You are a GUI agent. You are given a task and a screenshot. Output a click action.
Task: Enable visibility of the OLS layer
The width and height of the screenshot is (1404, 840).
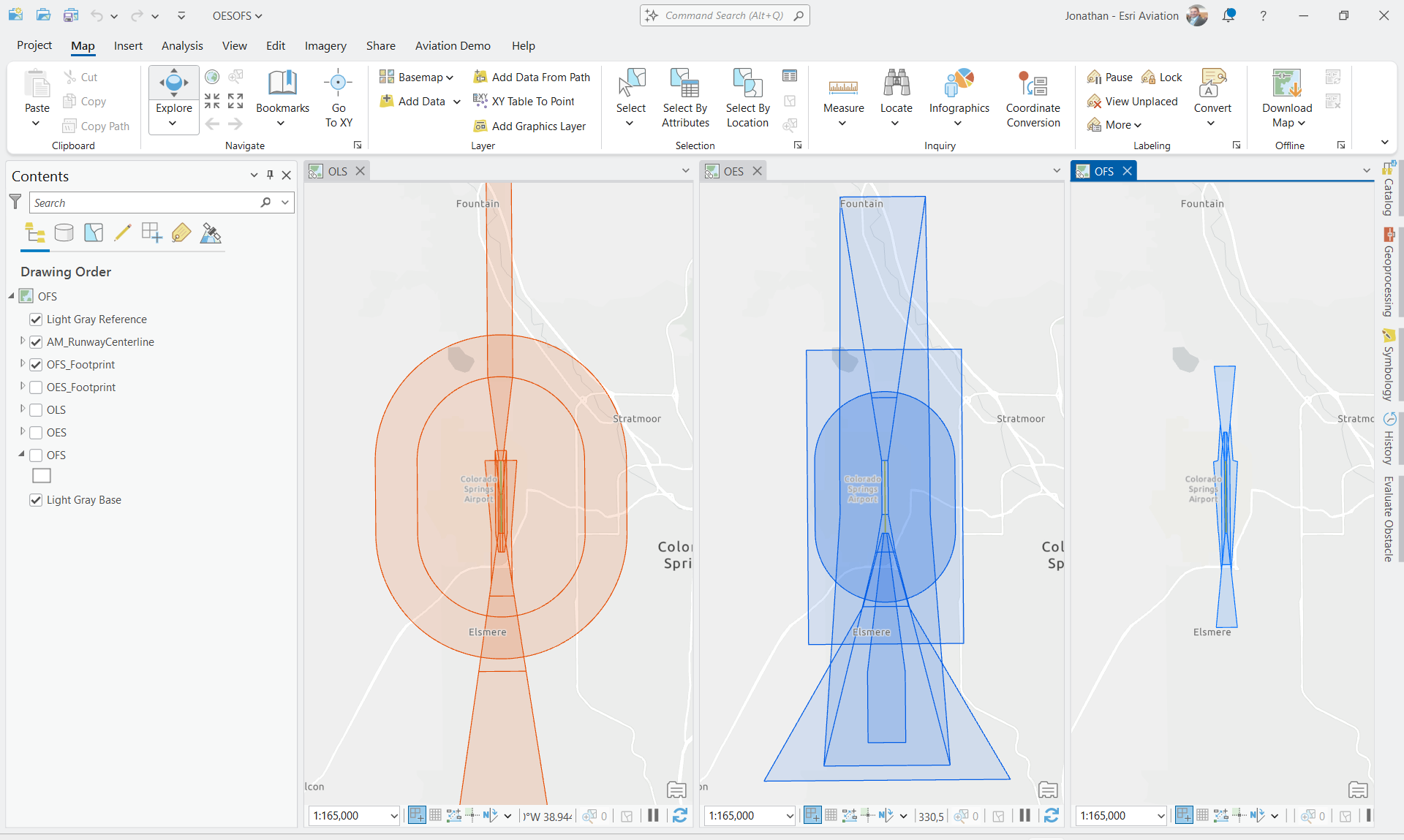point(35,409)
